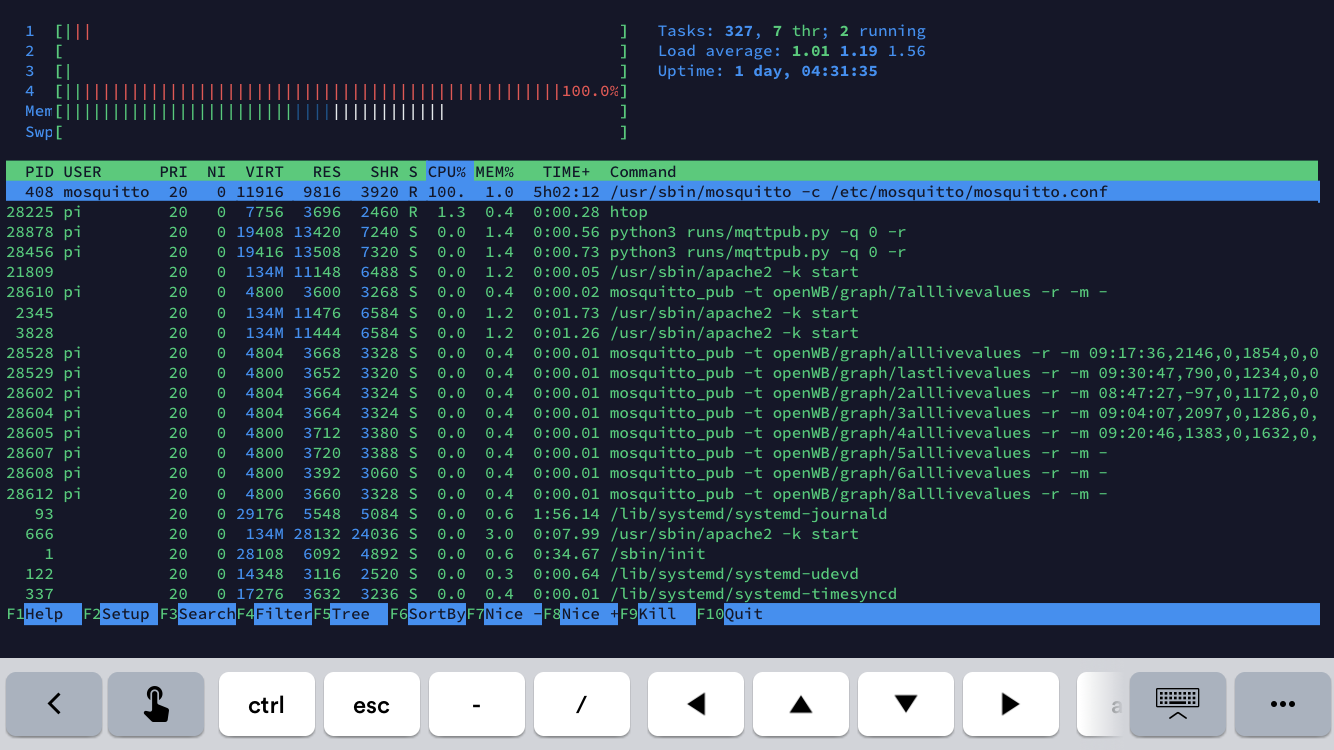Select mosquitto_pub 4alllivevalues row

[662, 433]
